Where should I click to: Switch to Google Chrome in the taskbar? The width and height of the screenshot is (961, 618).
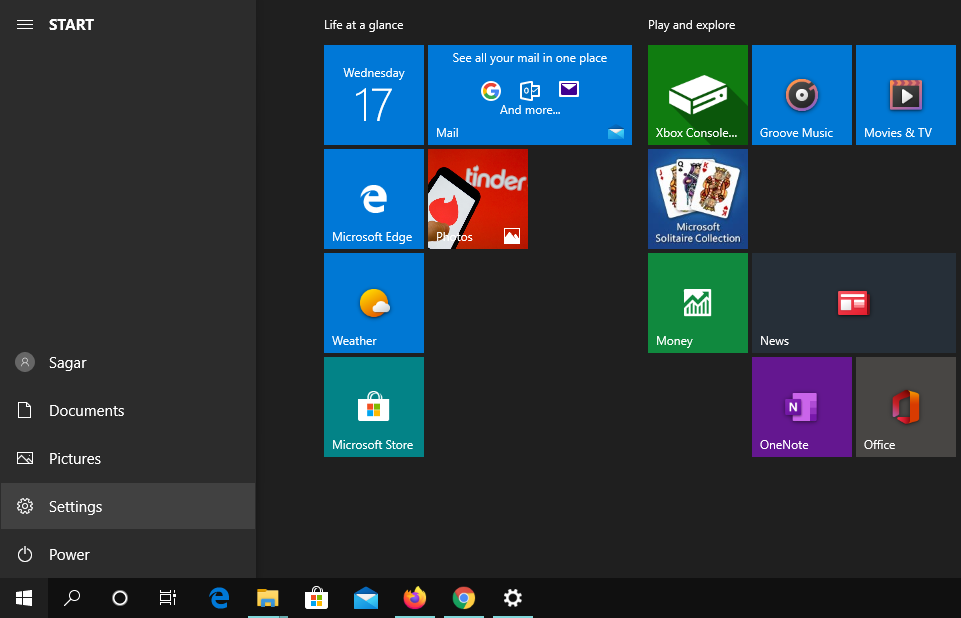pos(464,598)
